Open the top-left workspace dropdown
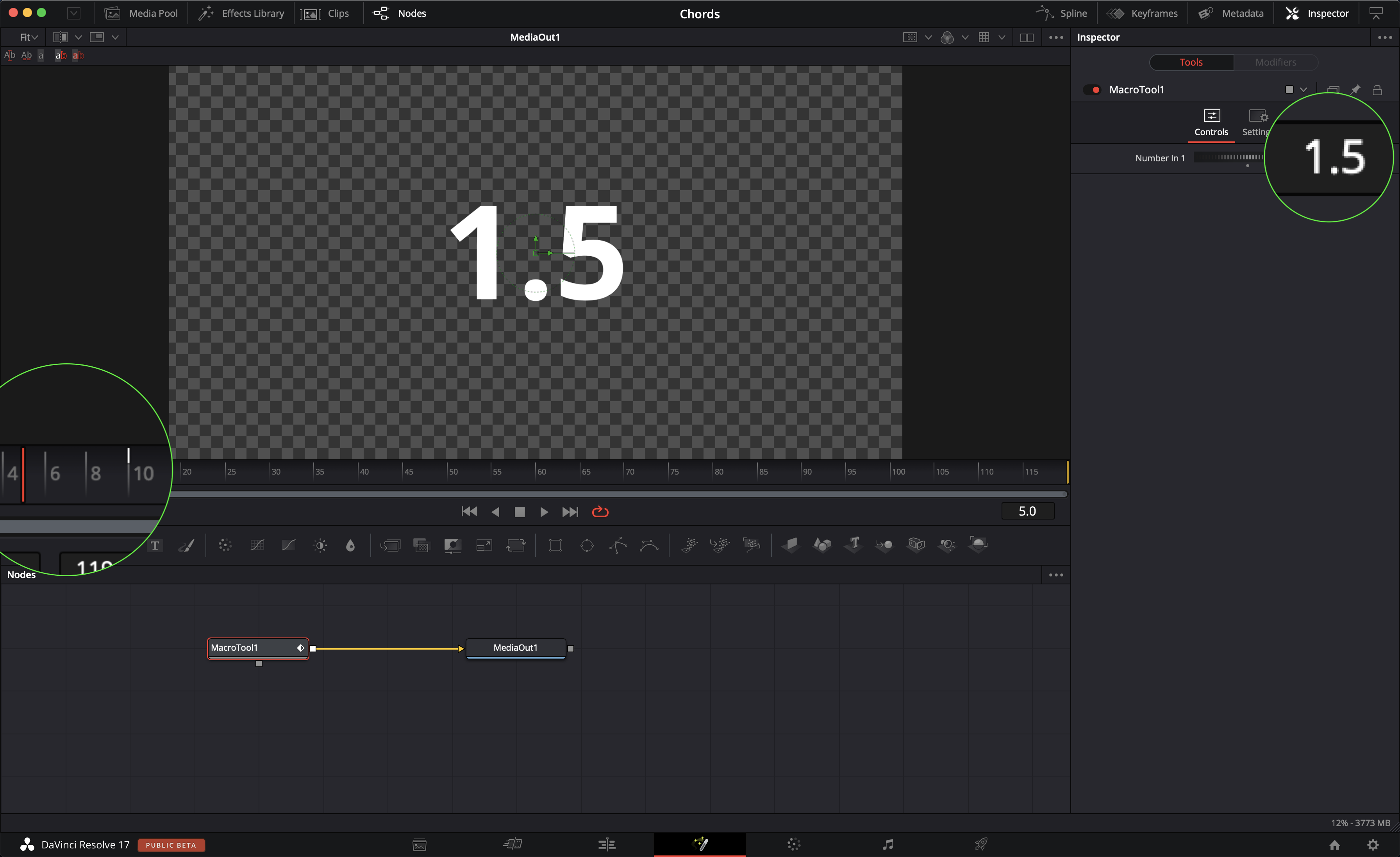Viewport: 1400px width, 857px height. pos(74,13)
